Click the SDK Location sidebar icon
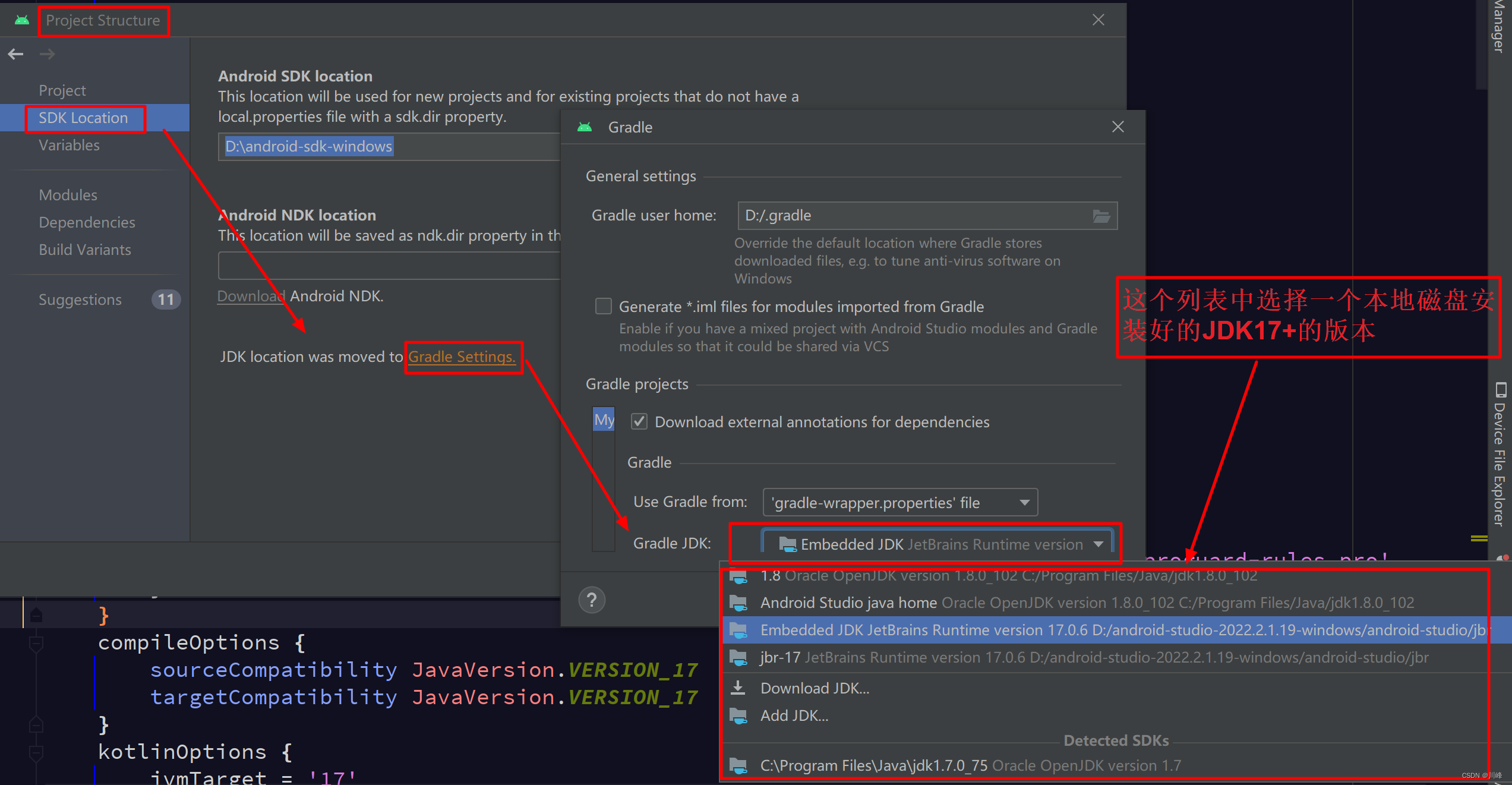The height and width of the screenshot is (785, 1512). point(84,118)
